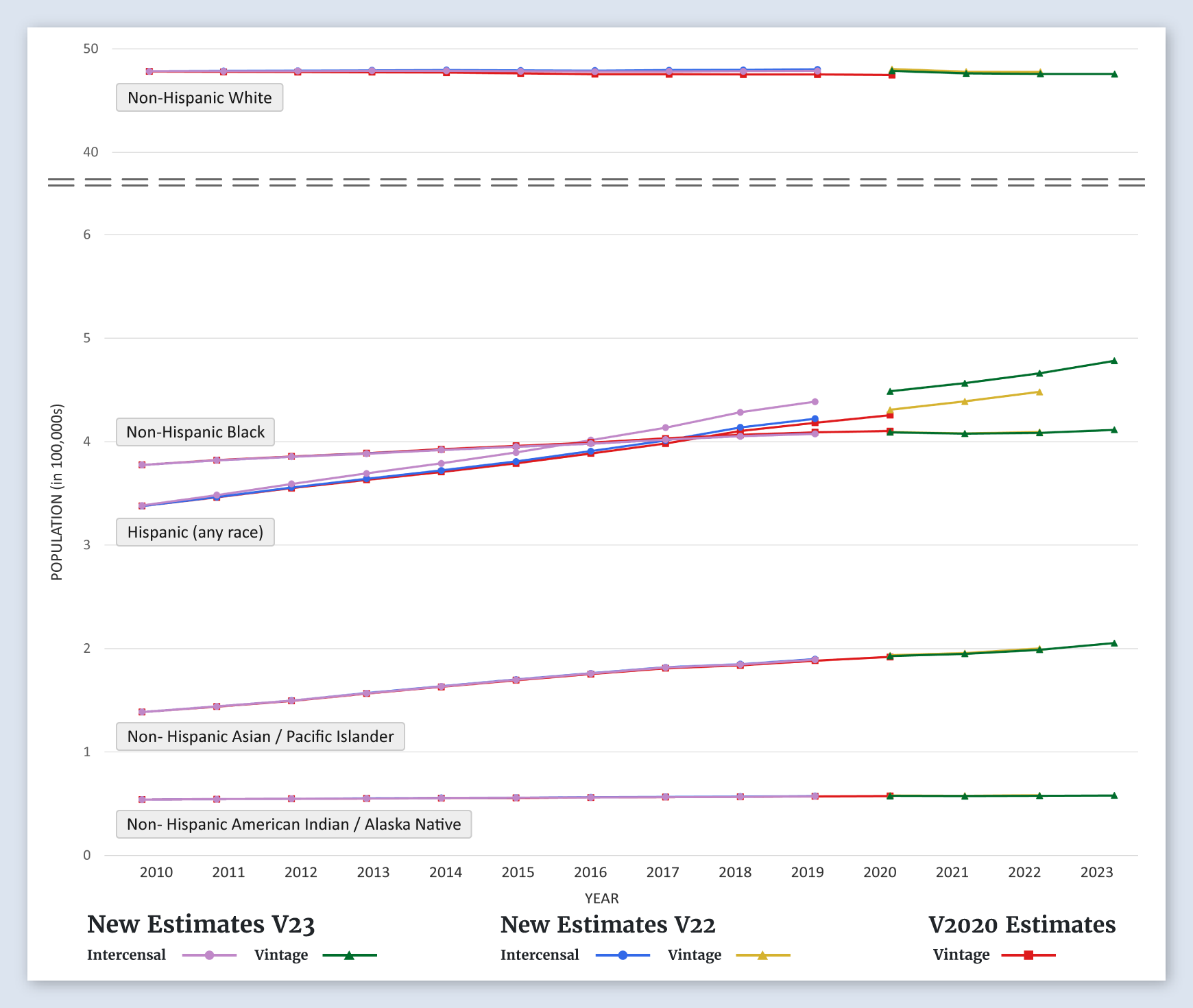Click the blue circle V22 Intercensal legend marker
1193x1008 pixels.
tap(623, 955)
